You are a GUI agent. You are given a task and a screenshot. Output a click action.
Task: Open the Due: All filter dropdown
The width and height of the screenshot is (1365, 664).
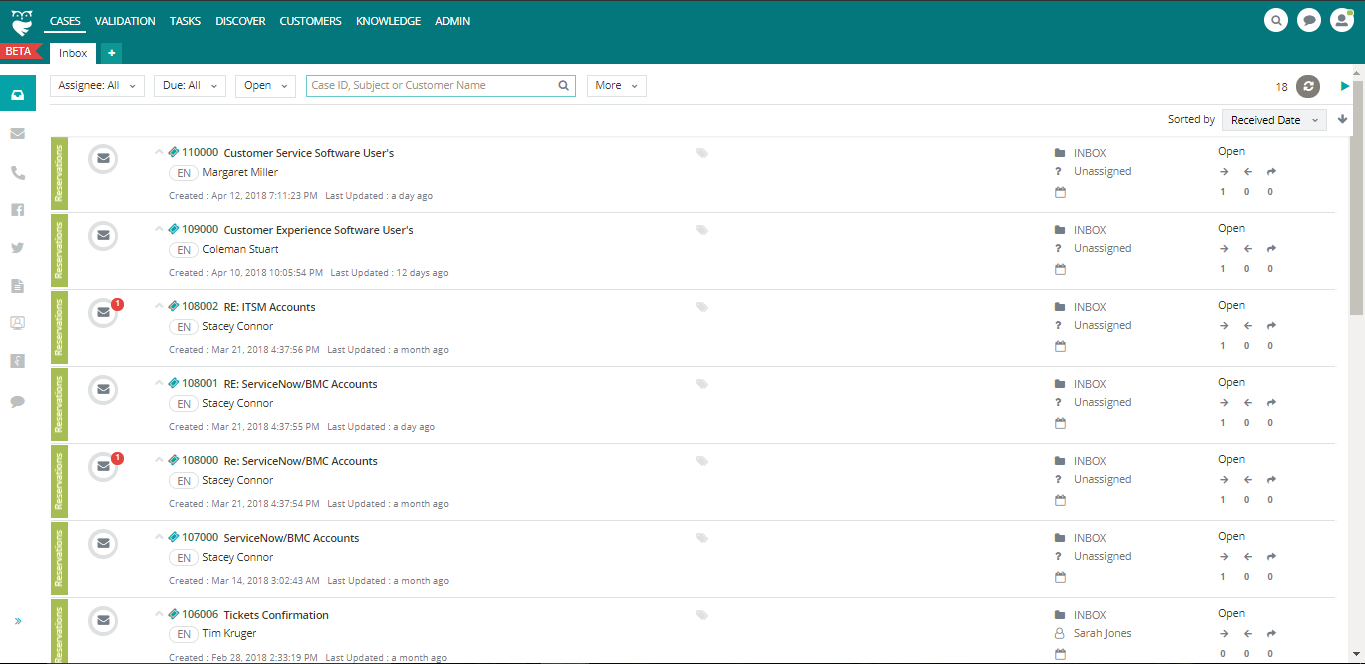(189, 85)
